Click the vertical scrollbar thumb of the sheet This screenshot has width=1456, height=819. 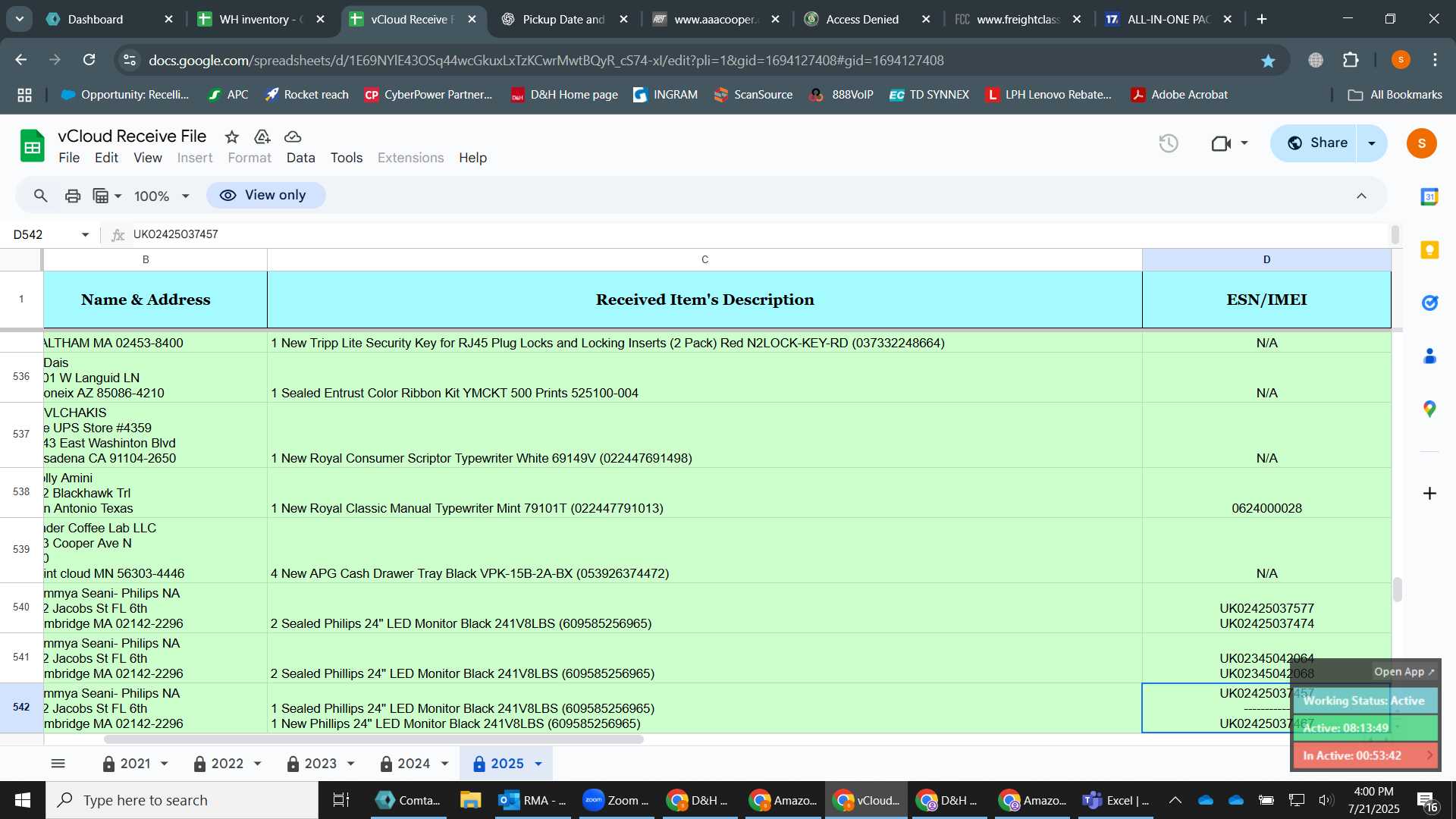coord(1397,590)
